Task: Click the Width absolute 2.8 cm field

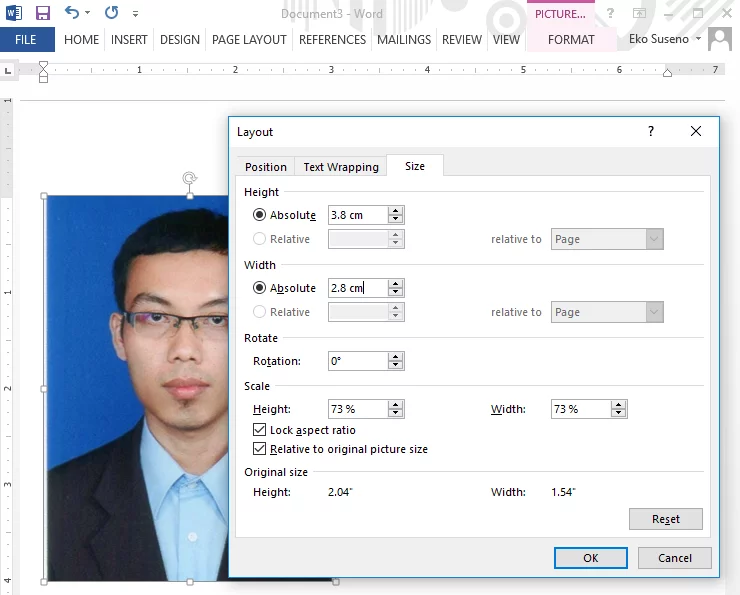Action: (358, 288)
